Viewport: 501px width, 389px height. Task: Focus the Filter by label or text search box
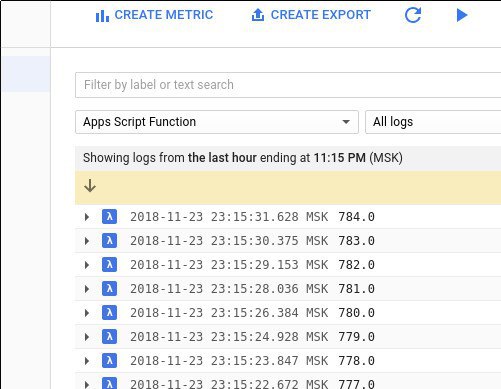click(288, 85)
